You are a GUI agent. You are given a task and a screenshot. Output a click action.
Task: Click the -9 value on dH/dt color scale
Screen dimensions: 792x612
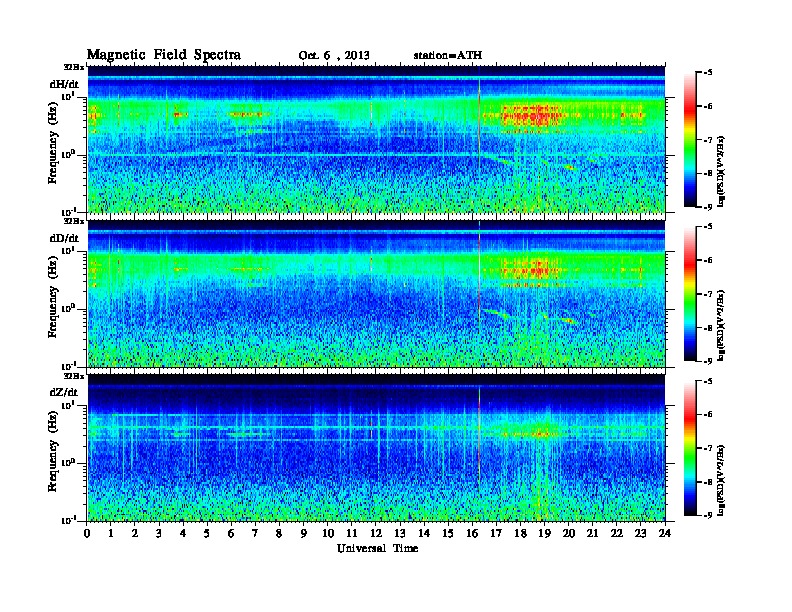coord(708,207)
